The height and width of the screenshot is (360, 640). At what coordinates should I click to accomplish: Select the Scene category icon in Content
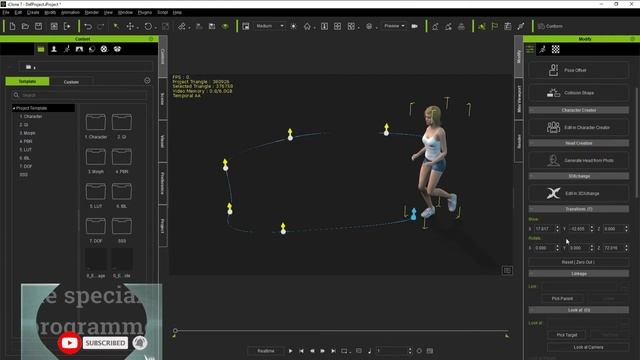coord(79,49)
